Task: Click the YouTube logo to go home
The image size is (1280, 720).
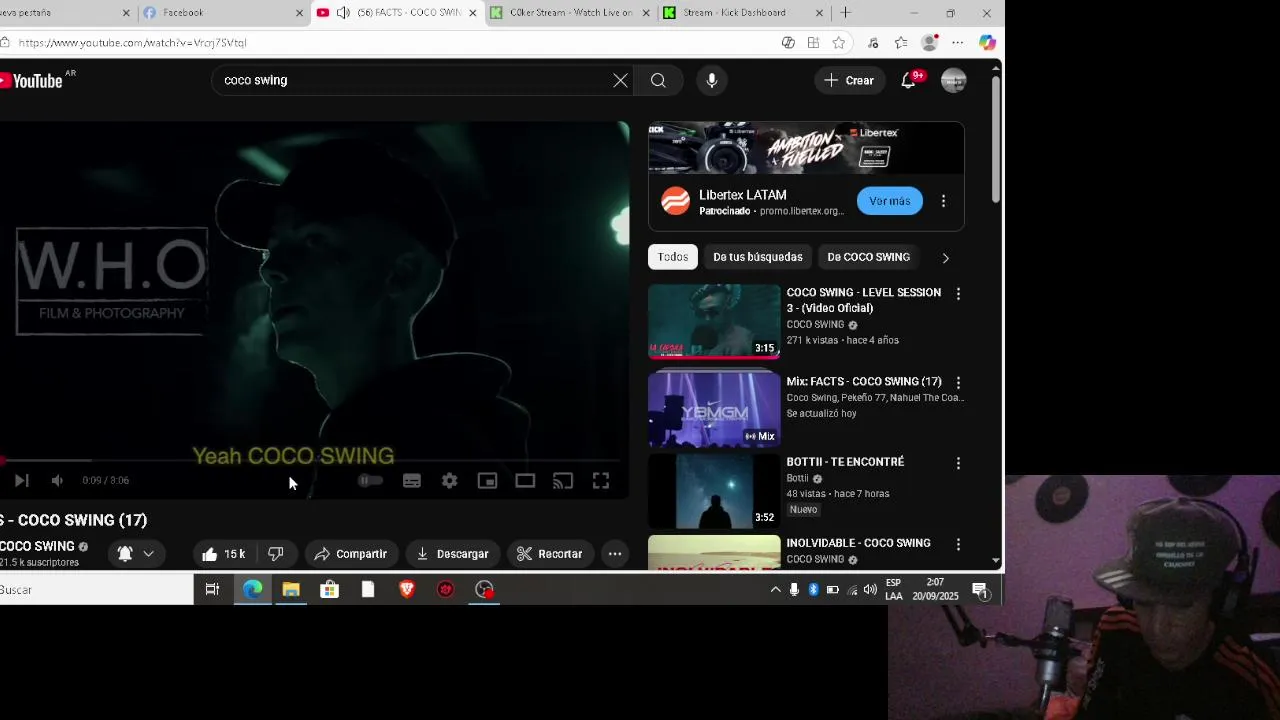Action: 32,81
